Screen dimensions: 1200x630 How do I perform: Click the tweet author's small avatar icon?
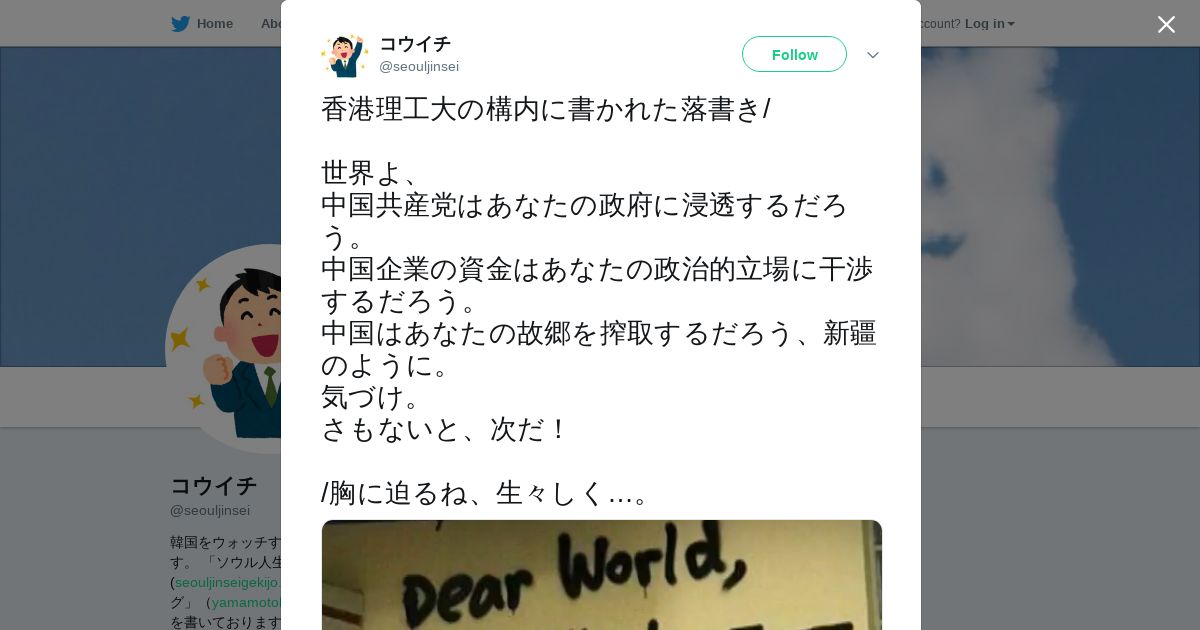(x=344, y=55)
